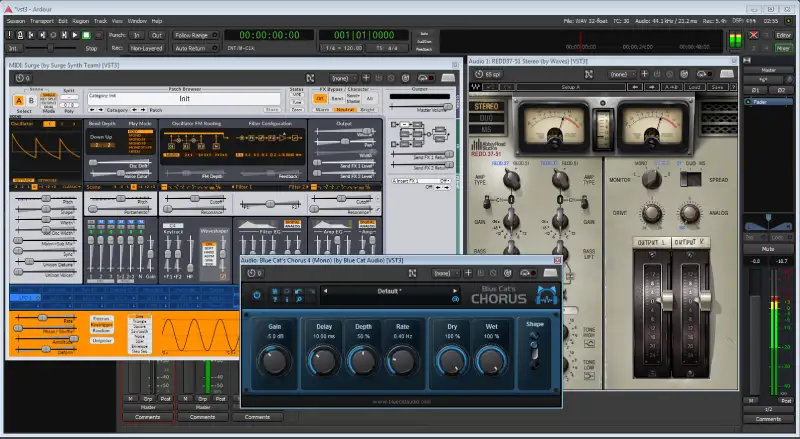Toggle Follow Range option
800x439 pixels.
[196, 35]
